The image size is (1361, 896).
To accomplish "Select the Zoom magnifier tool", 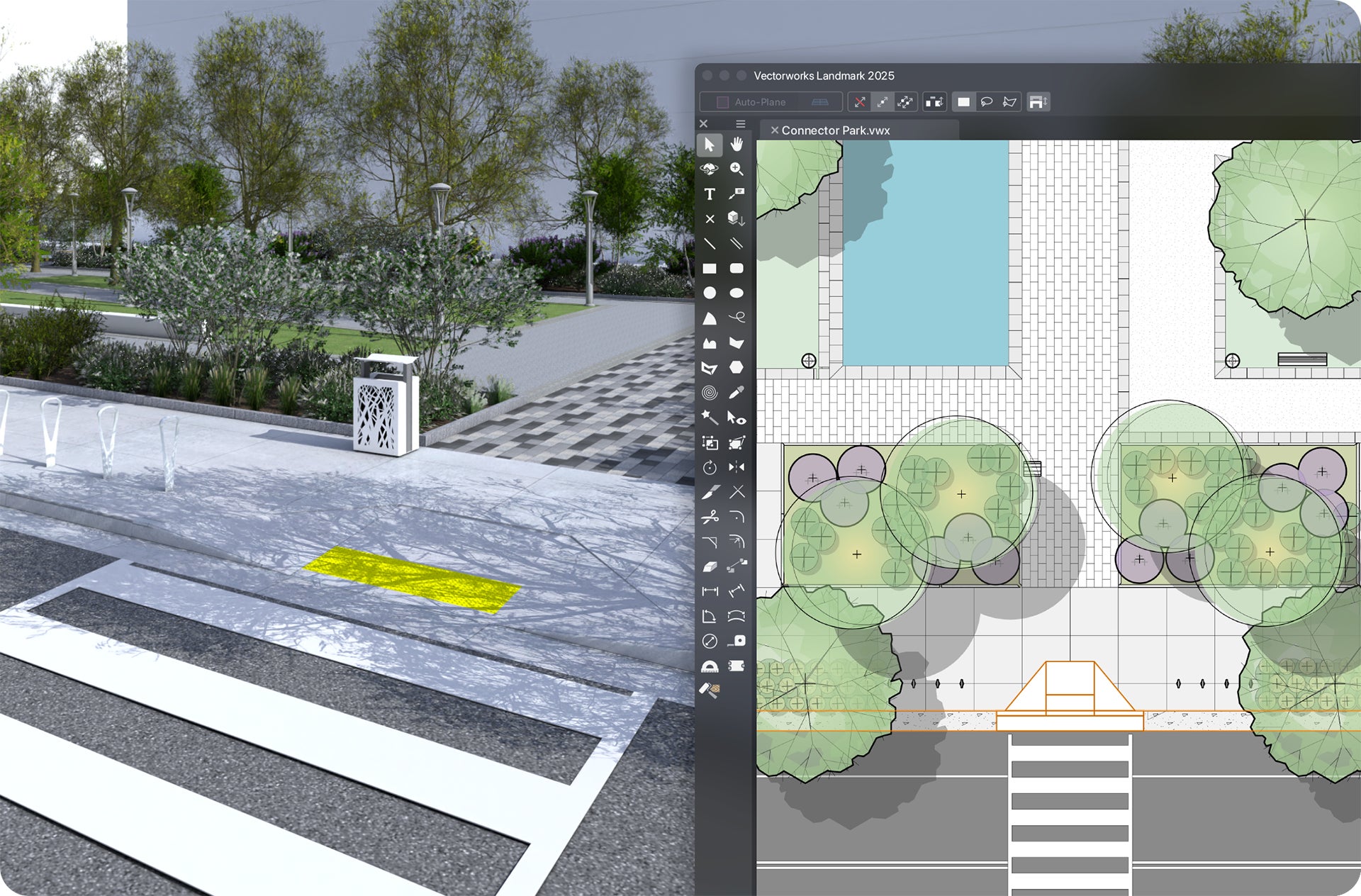I will click(x=736, y=169).
